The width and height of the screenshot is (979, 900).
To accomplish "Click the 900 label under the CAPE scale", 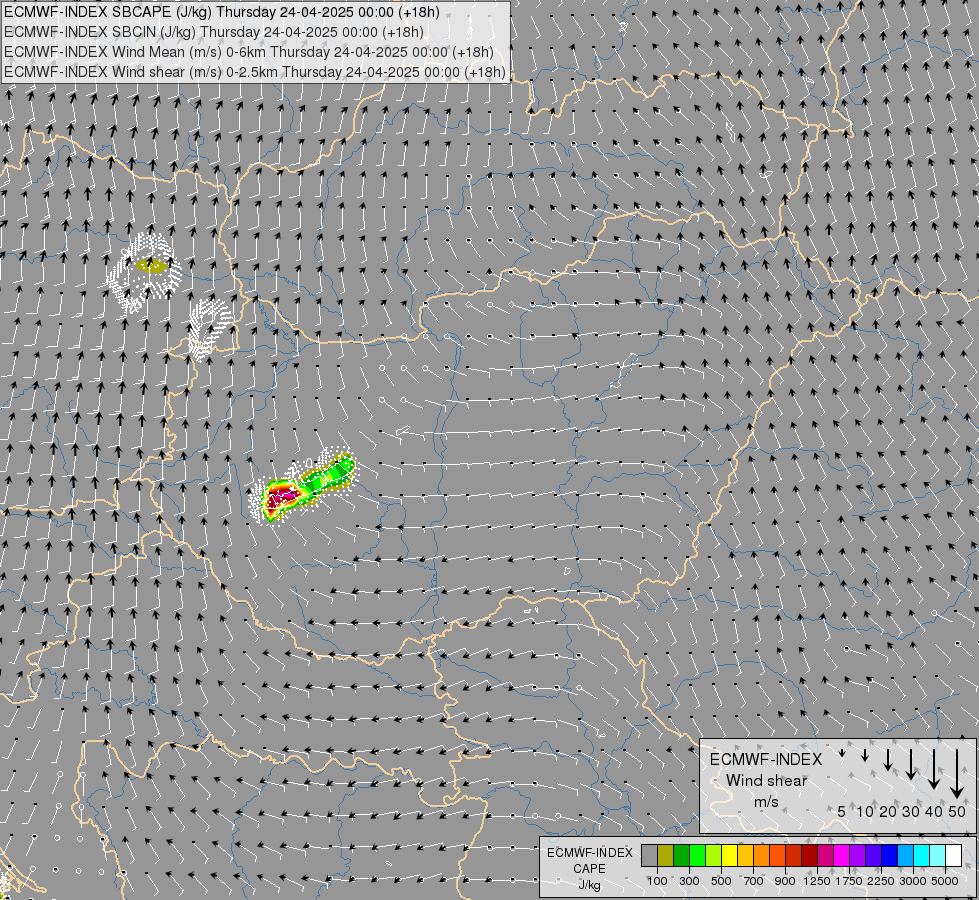I will tap(785, 881).
